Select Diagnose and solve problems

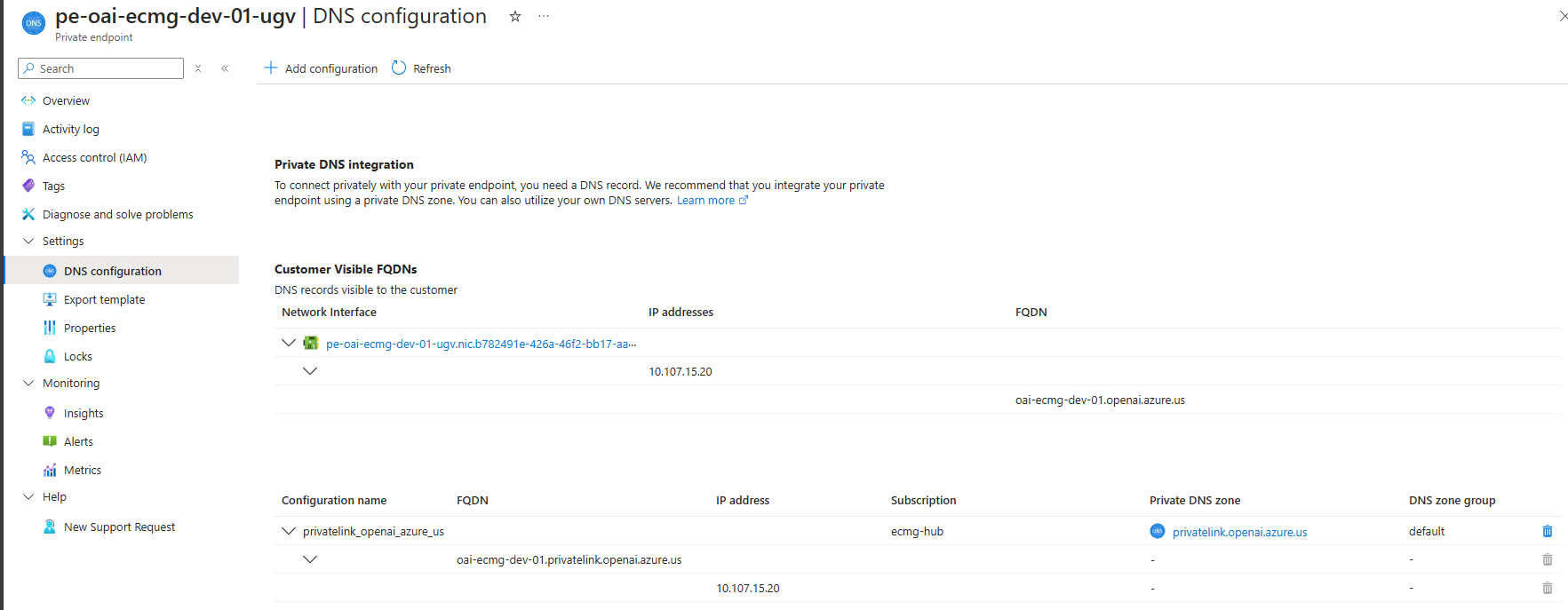(x=118, y=214)
